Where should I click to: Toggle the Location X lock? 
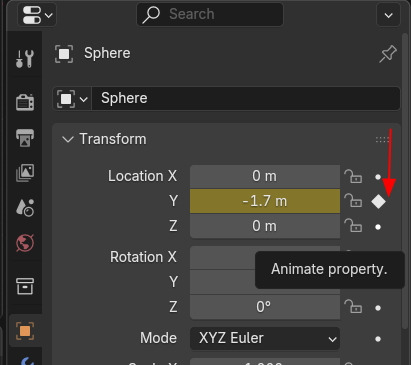[x=353, y=176]
